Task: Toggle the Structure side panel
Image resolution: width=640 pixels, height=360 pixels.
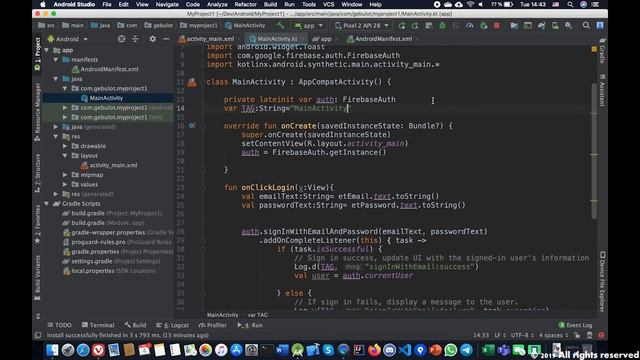Action: coord(38,173)
